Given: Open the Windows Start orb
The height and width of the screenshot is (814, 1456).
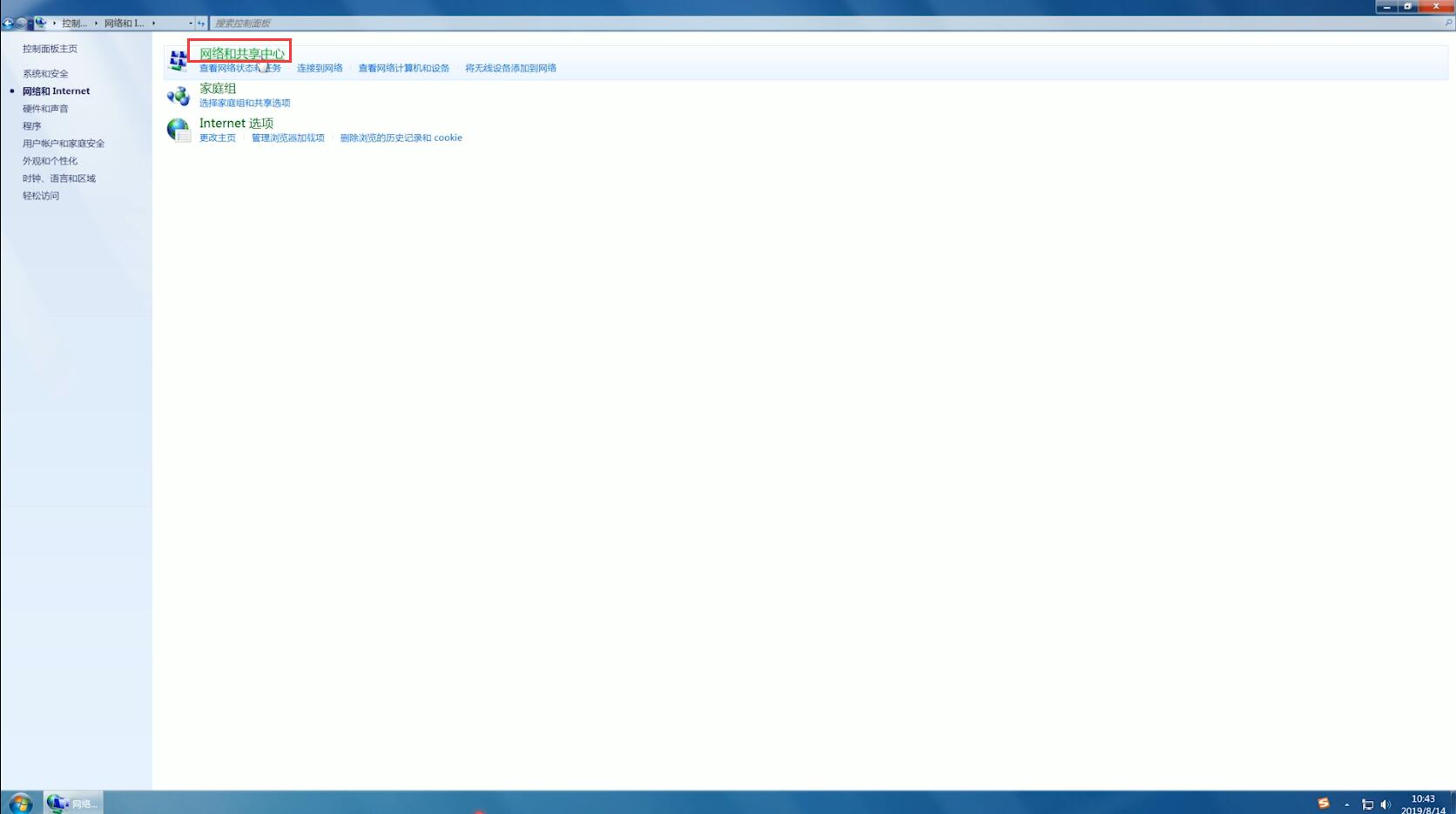Looking at the screenshot, I should coord(20,803).
